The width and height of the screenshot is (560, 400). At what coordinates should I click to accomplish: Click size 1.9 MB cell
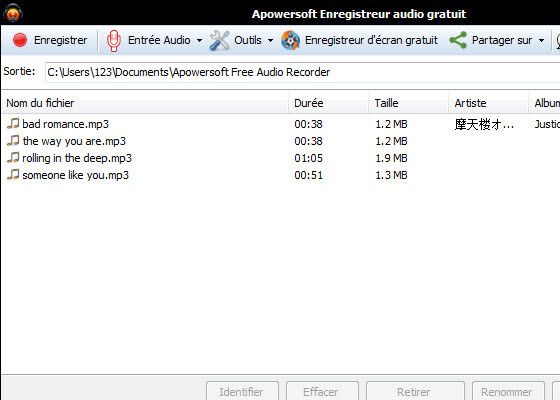pyautogui.click(x=391, y=158)
